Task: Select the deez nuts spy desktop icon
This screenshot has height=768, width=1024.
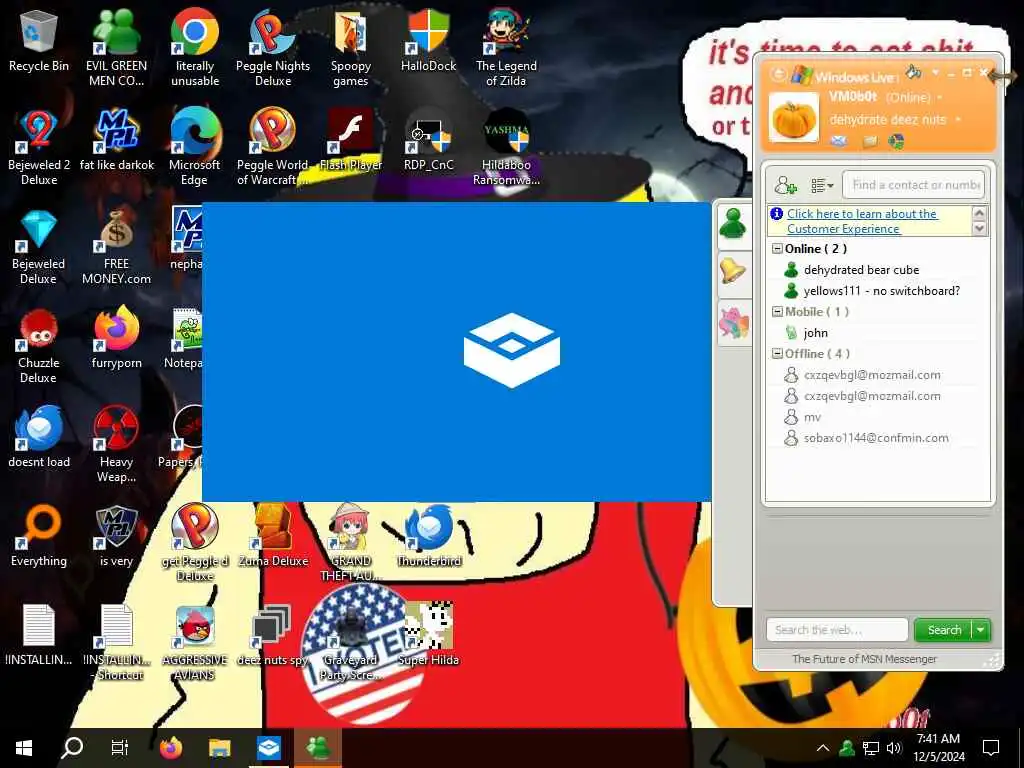Action: pyautogui.click(x=273, y=635)
